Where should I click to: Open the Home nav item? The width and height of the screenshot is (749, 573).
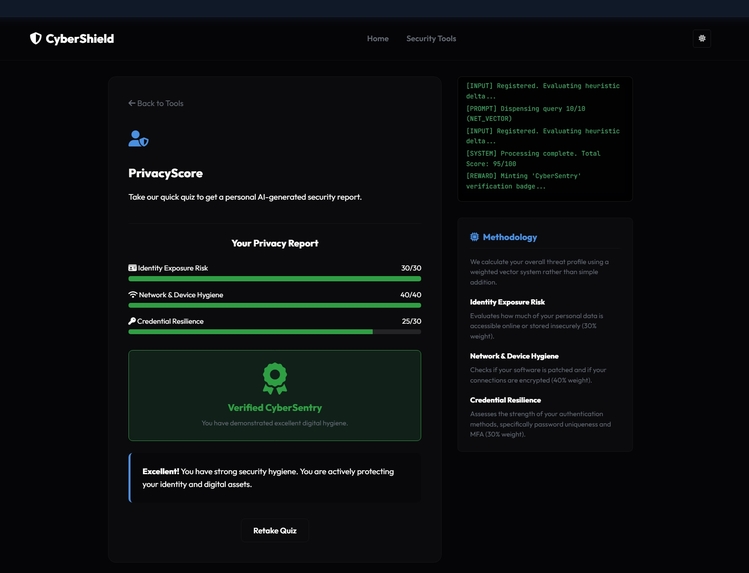tap(378, 39)
